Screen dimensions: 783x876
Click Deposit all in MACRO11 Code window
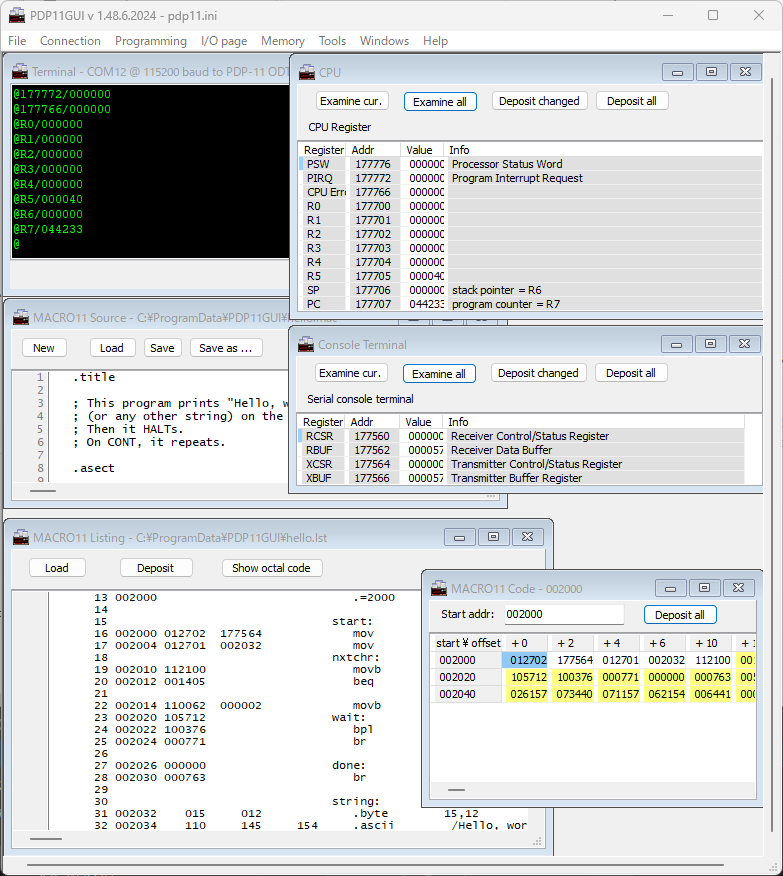tap(680, 615)
